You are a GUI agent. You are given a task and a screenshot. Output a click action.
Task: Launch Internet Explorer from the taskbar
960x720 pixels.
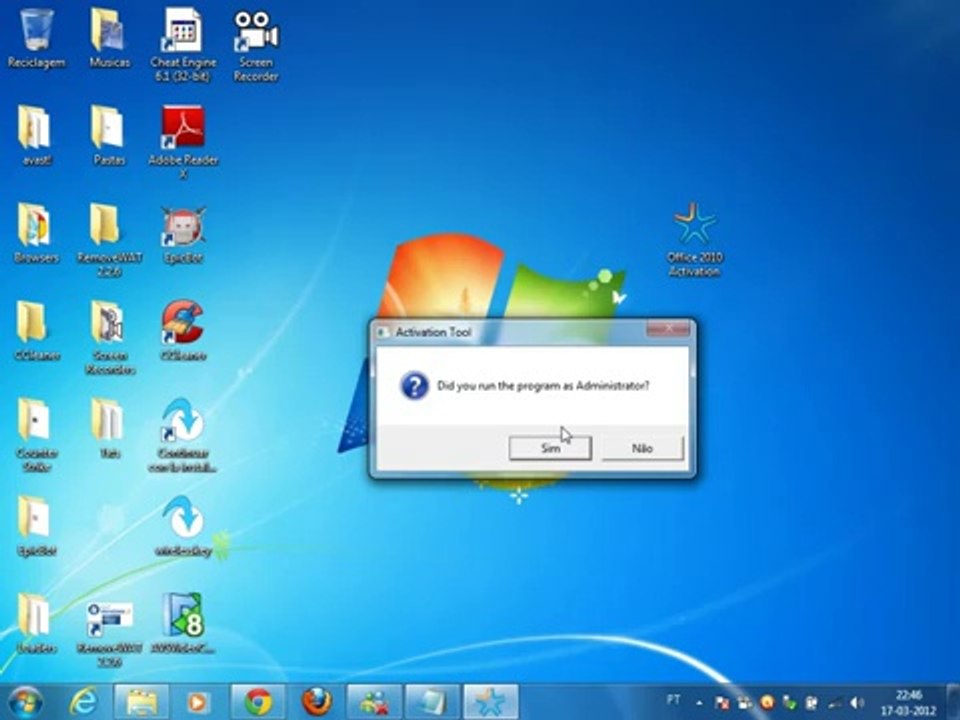[83, 702]
